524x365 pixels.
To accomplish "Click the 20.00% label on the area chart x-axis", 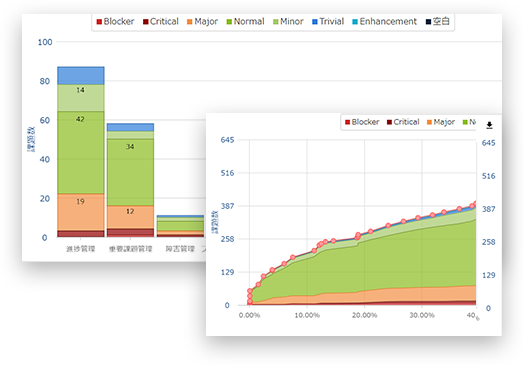I will pyautogui.click(x=364, y=315).
